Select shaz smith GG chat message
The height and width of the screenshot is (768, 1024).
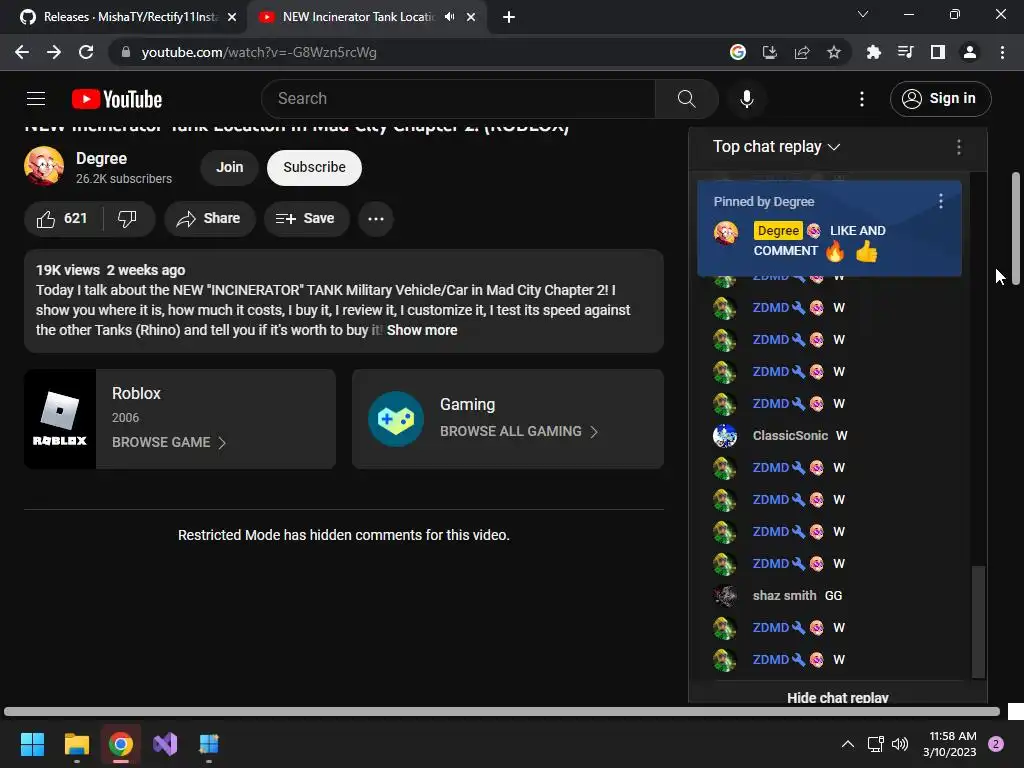coord(829,596)
